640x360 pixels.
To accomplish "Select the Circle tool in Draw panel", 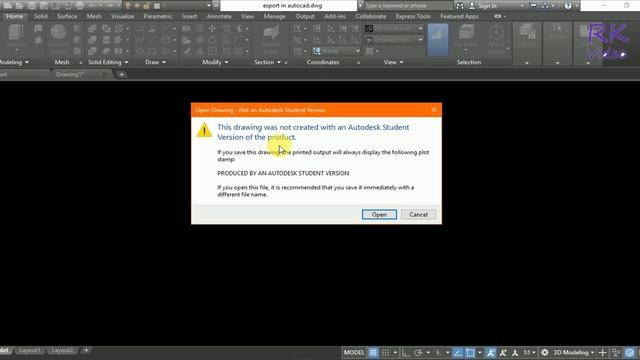I will (166, 40).
